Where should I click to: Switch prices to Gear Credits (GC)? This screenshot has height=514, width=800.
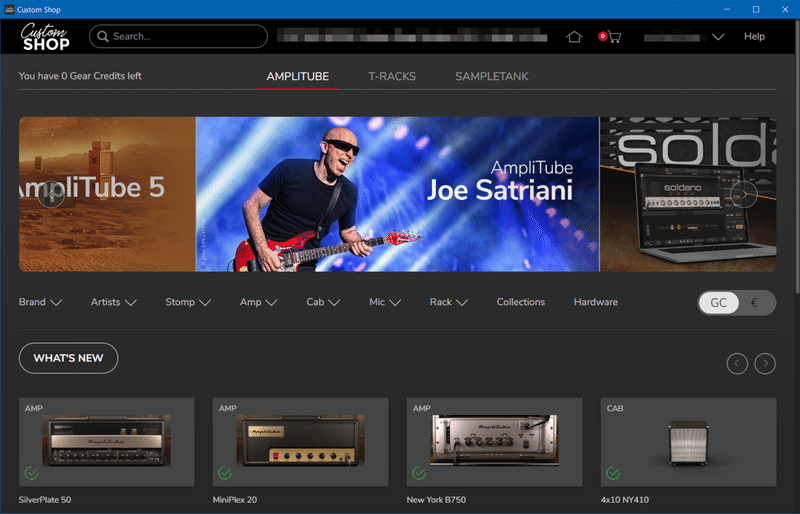pos(718,303)
